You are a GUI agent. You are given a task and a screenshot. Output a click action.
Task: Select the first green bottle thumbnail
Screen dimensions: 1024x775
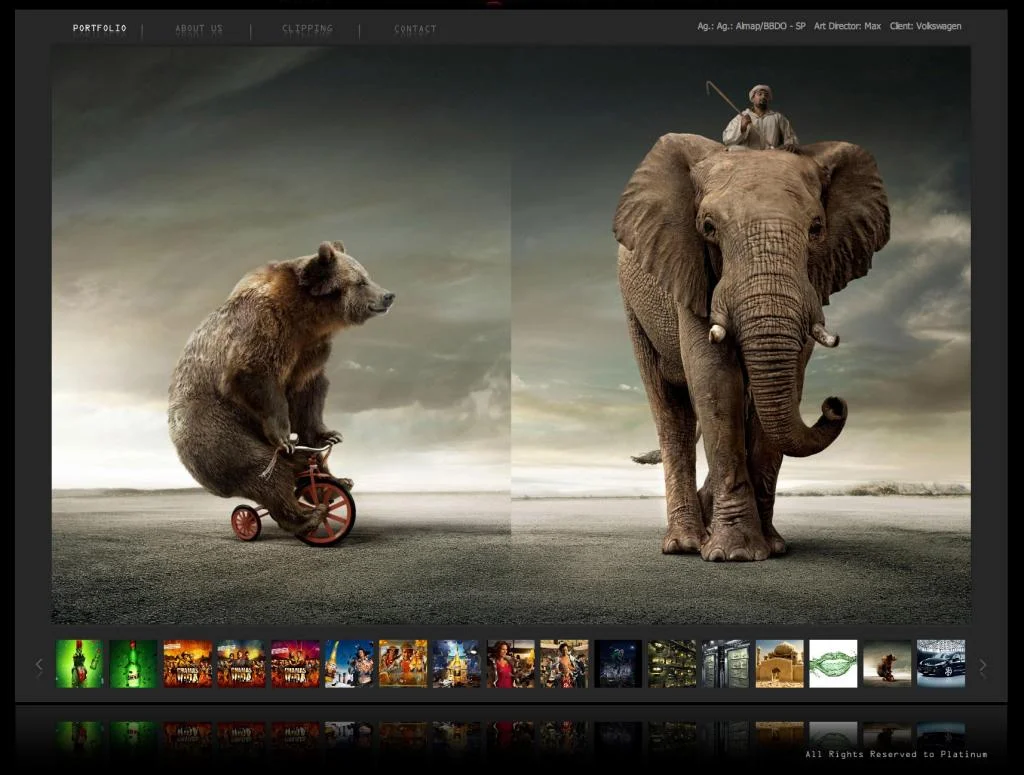point(79,663)
